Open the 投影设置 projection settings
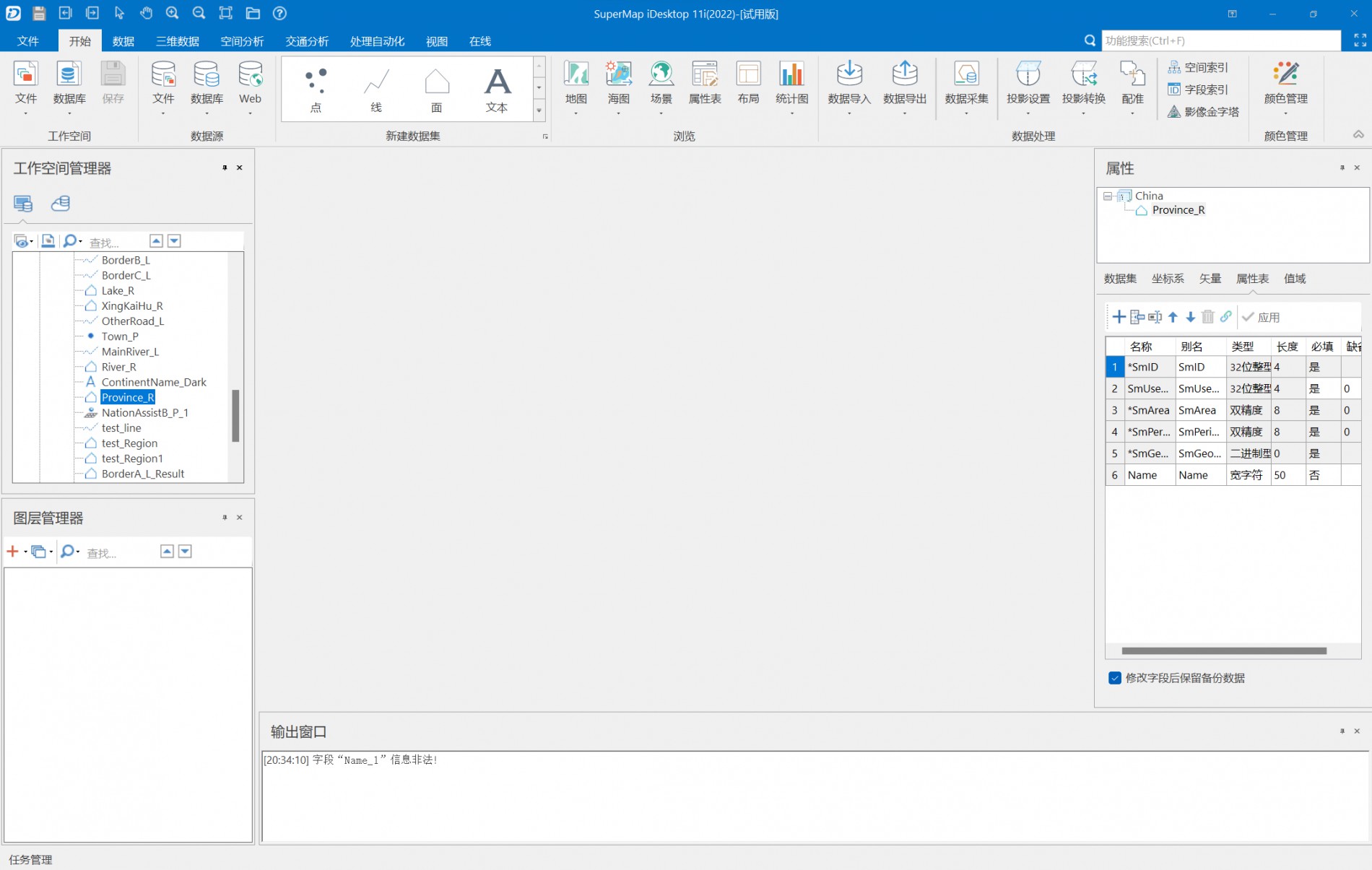Screen dimensions: 1372x870 (x=1028, y=88)
